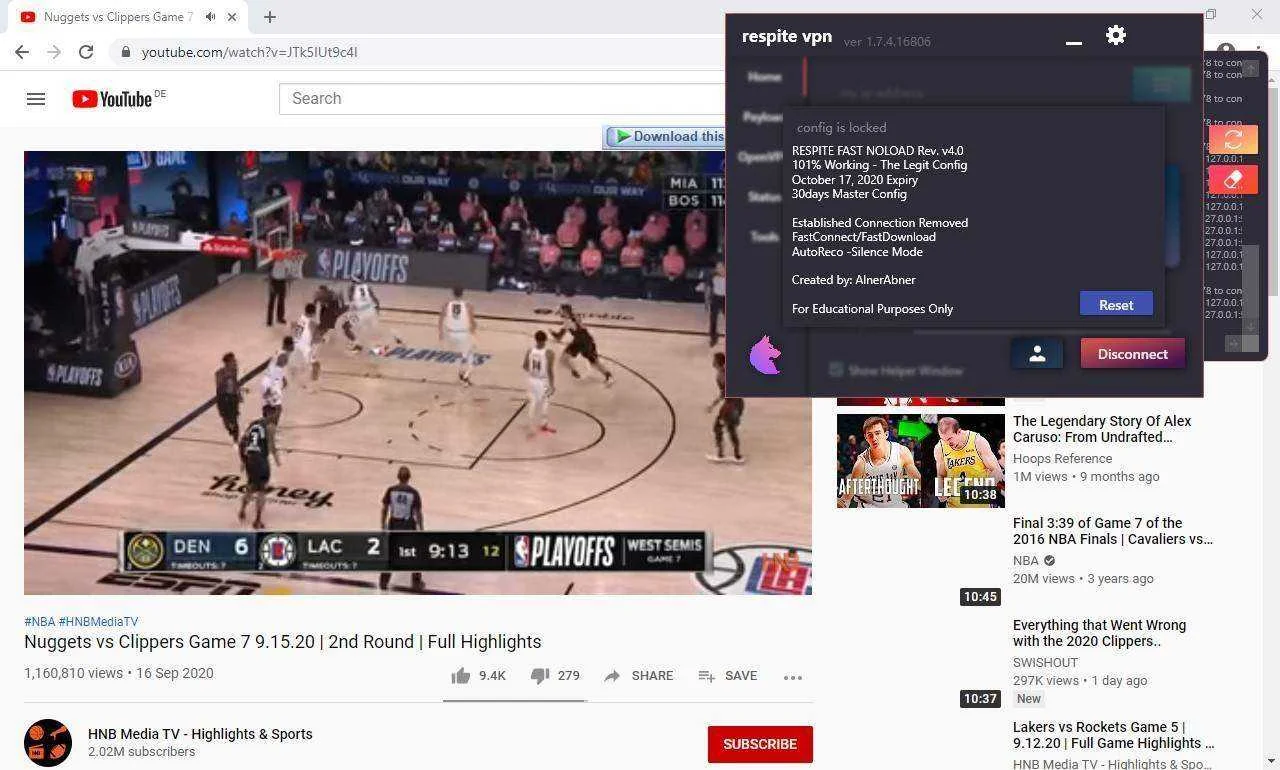Toggle the Show Helper Window checkbox
The image size is (1280, 770).
(836, 370)
